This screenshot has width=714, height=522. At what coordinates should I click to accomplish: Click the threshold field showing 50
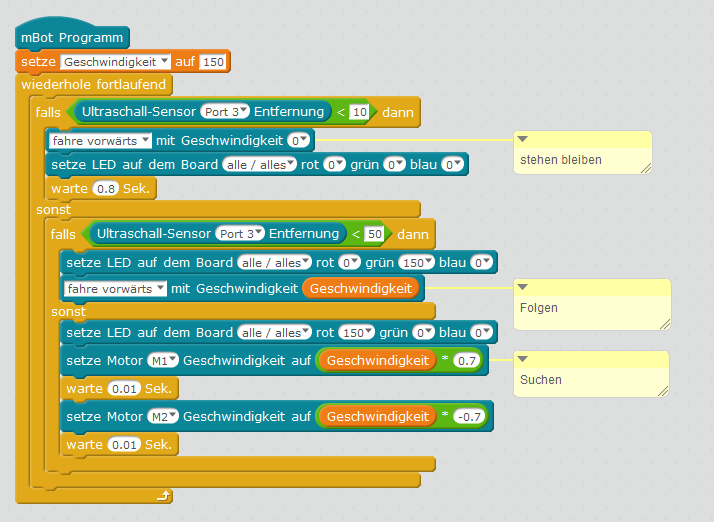tap(375, 234)
